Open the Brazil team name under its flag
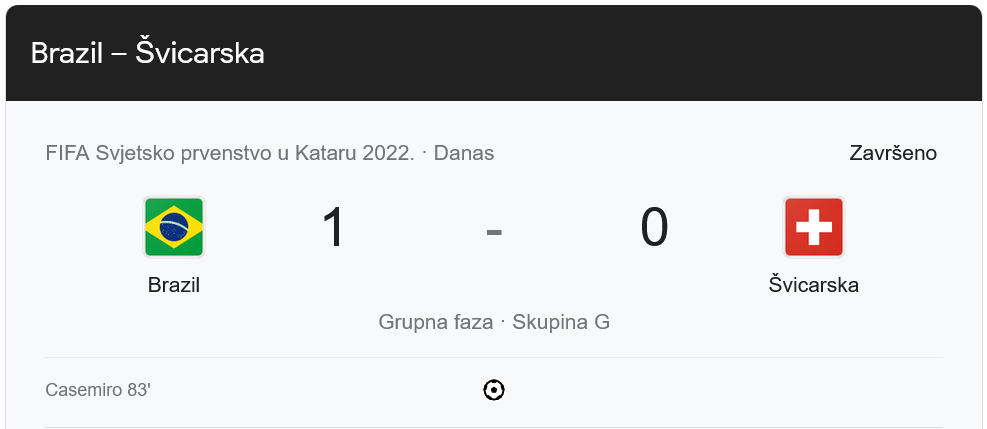987x429 pixels. click(174, 285)
